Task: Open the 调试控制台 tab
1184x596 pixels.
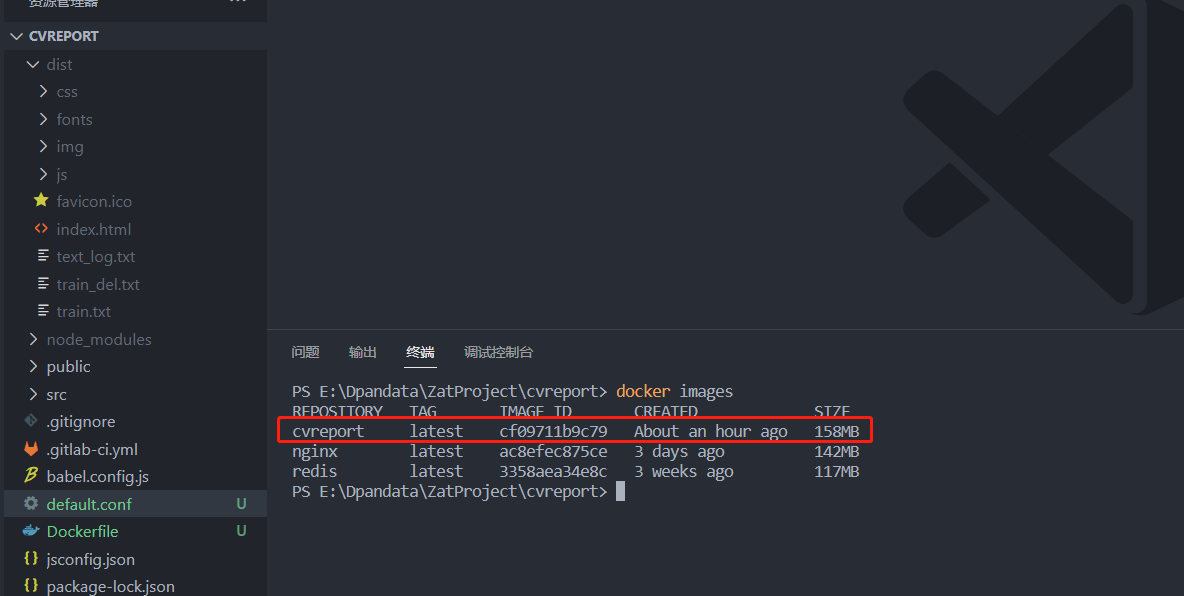Action: [x=498, y=352]
